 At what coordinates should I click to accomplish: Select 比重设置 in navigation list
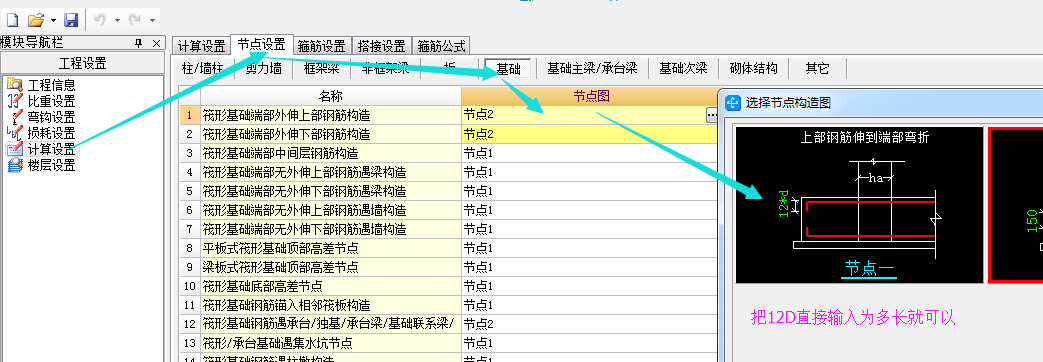click(51, 101)
